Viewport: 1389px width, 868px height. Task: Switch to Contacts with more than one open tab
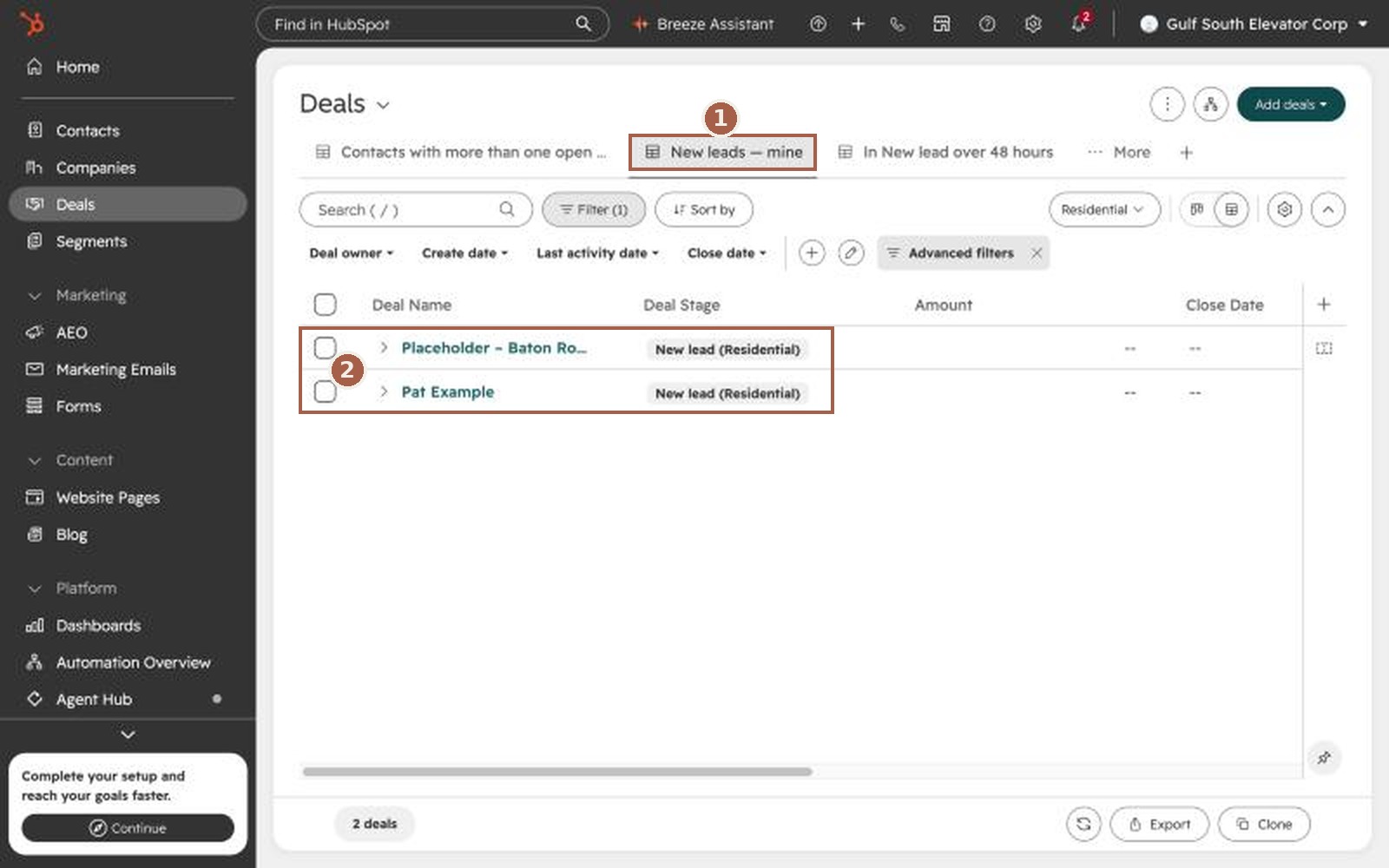pos(461,152)
